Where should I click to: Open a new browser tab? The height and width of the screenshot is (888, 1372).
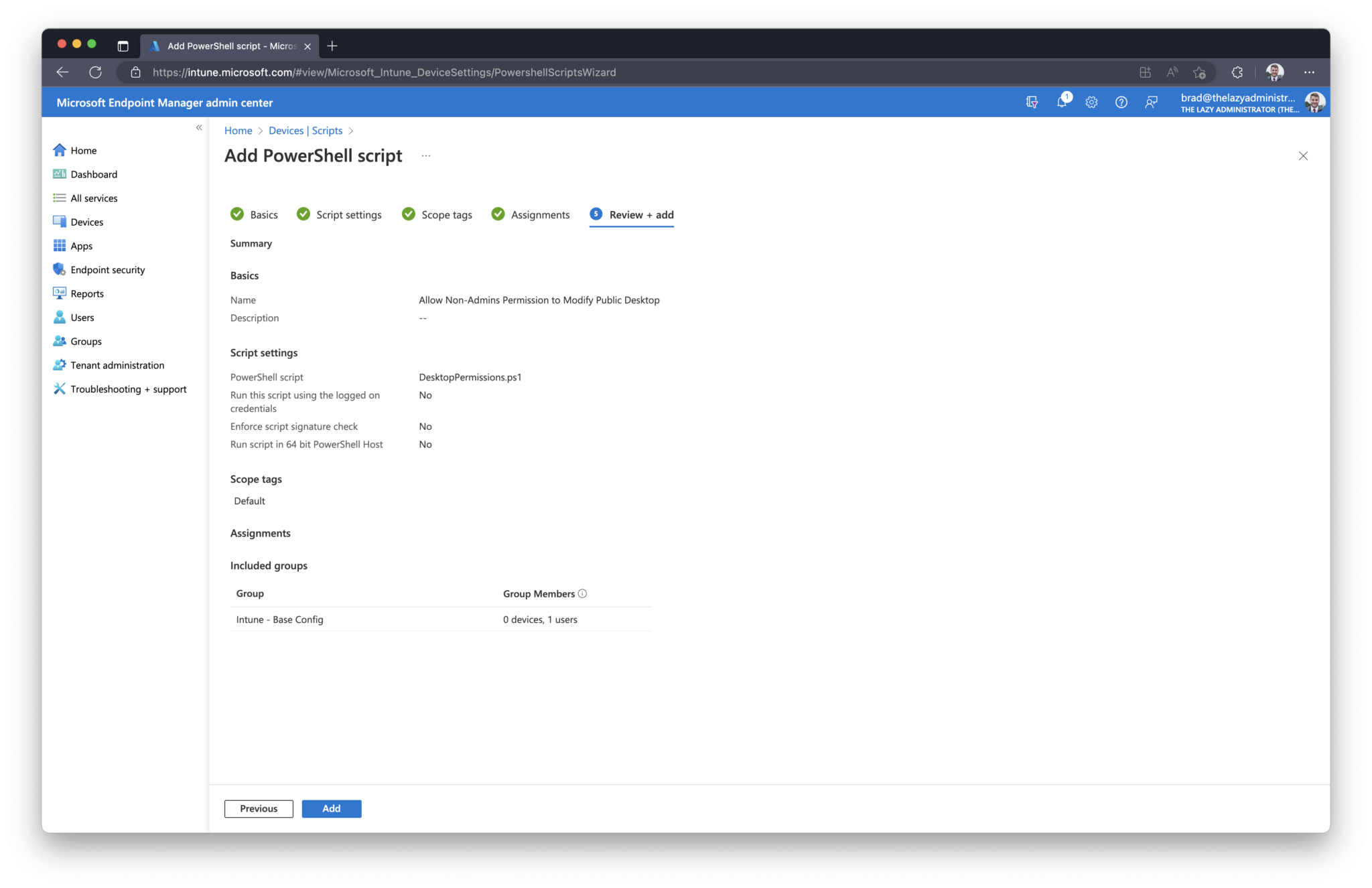pyautogui.click(x=332, y=46)
